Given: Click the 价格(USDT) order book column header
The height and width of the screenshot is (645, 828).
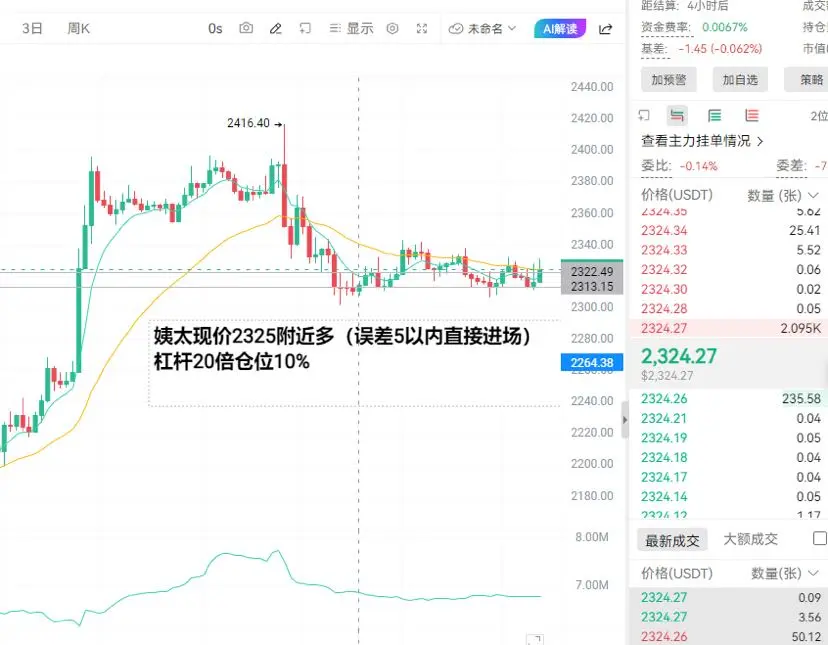Looking at the screenshot, I should point(677,195).
